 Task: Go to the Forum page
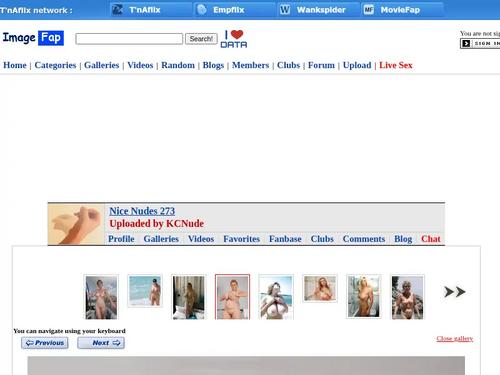point(321,65)
